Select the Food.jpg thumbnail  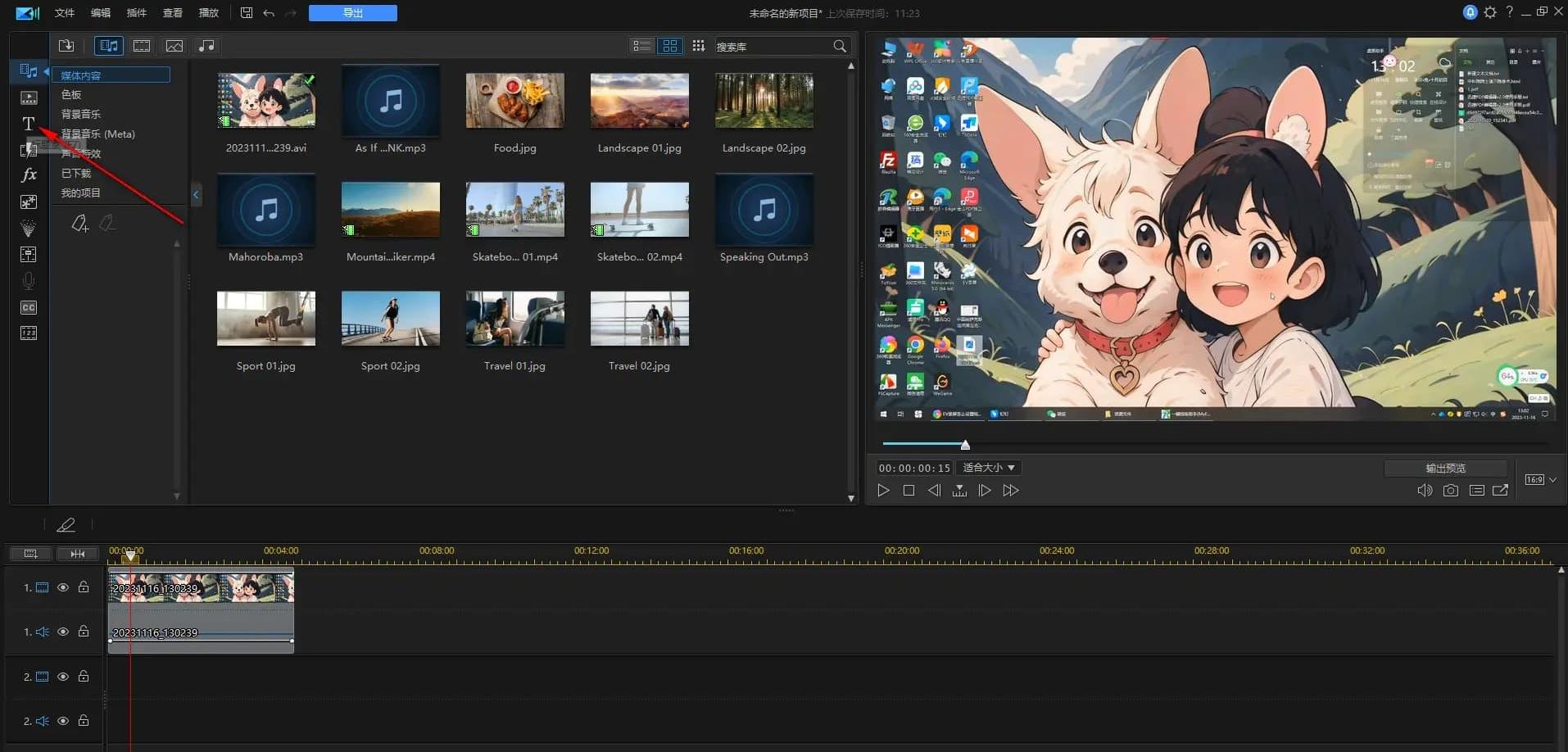click(x=514, y=101)
